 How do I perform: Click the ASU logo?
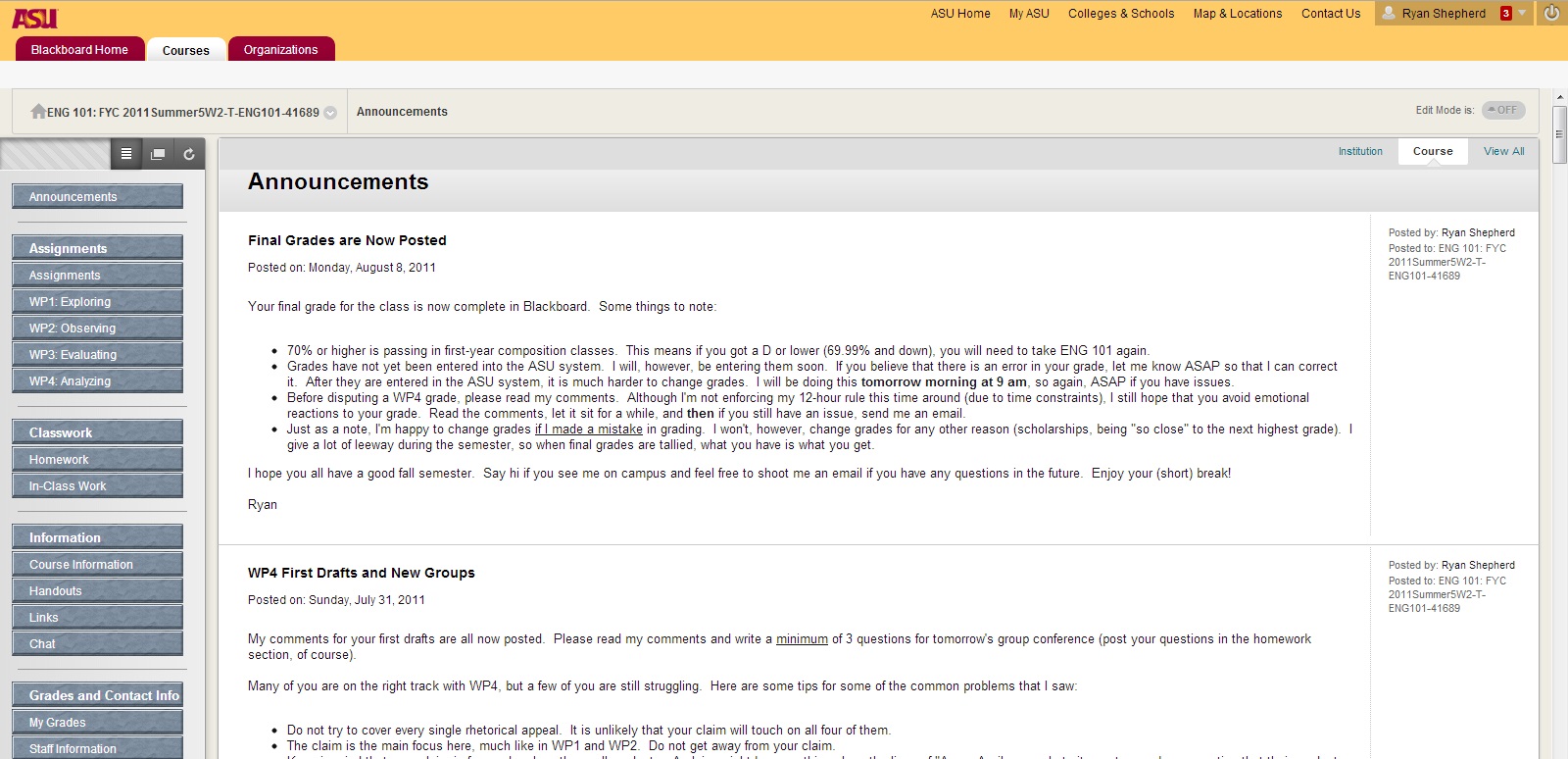[x=34, y=18]
